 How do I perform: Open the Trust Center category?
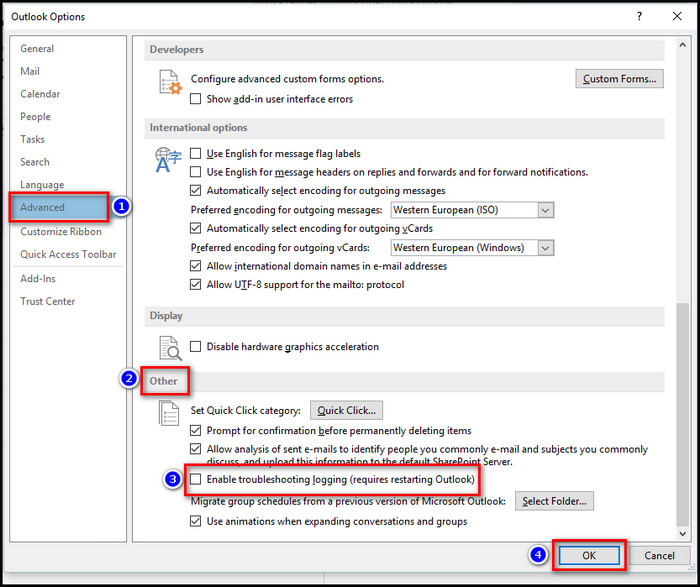pos(48,301)
